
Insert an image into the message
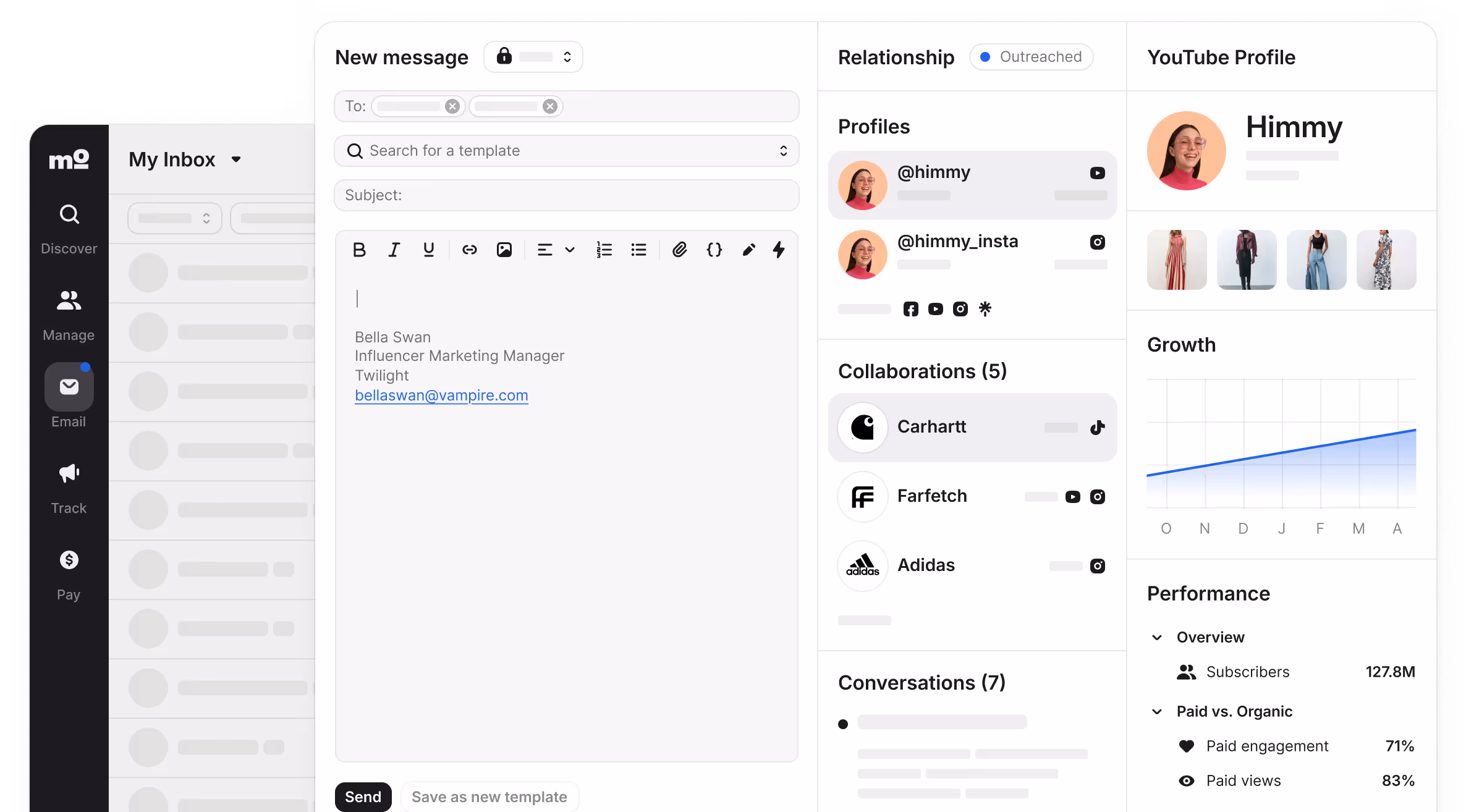[504, 250]
